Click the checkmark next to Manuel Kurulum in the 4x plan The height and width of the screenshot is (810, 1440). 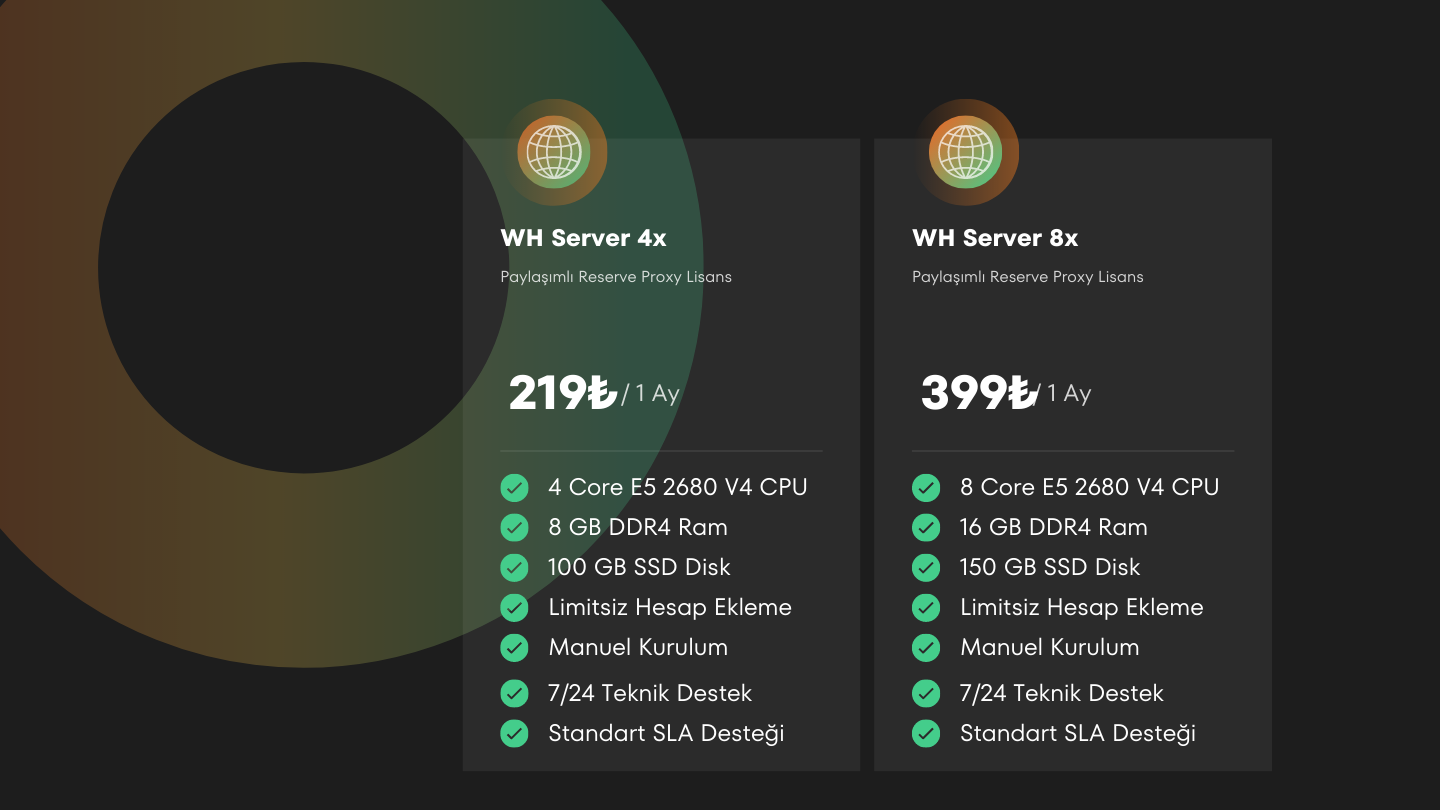tap(514, 648)
